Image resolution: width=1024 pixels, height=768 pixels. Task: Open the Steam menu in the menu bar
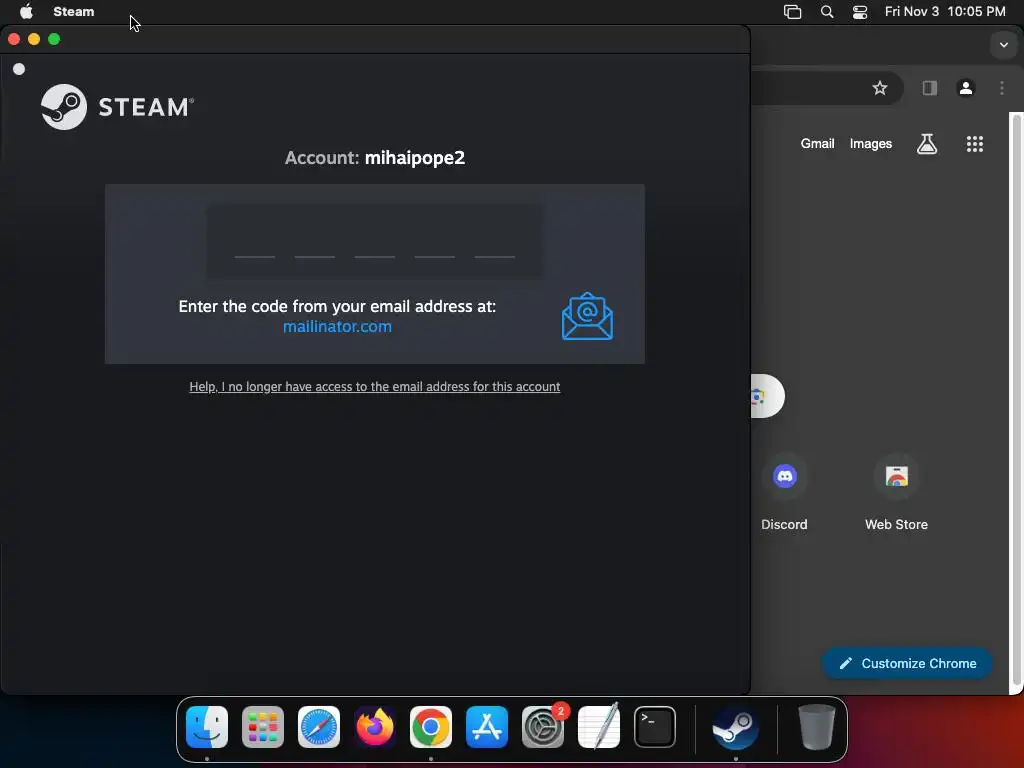click(x=74, y=12)
